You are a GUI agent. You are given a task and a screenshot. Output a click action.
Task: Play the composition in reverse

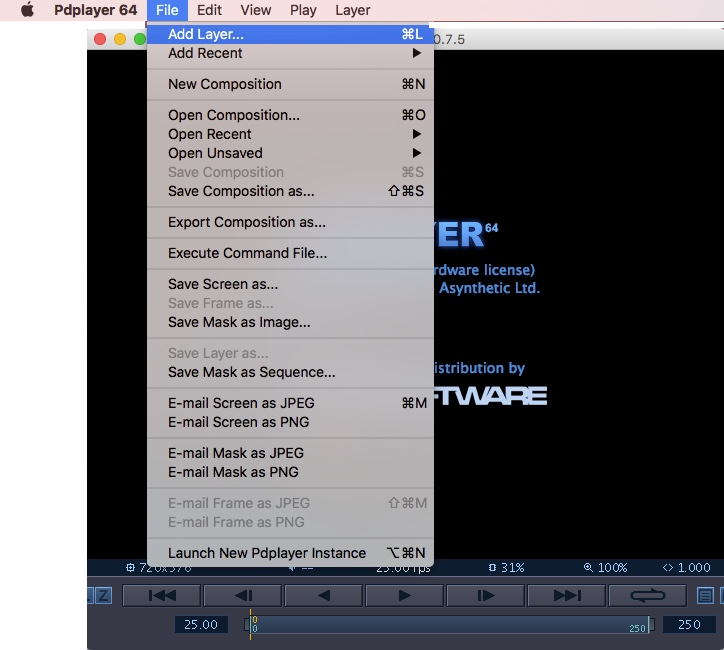click(x=324, y=596)
